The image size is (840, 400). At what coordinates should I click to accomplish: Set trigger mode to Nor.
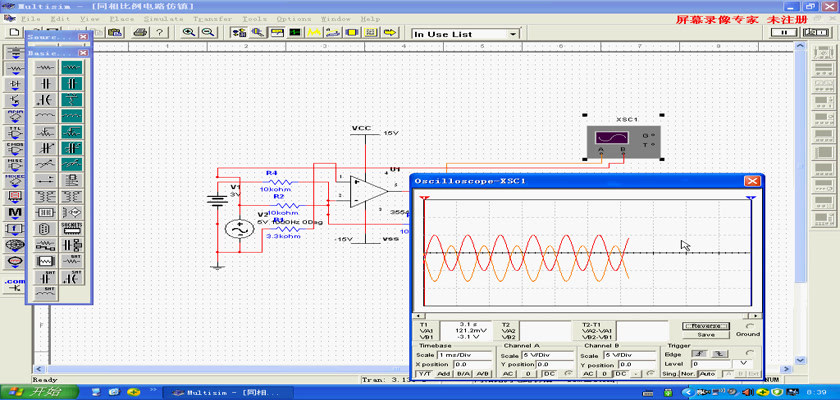pos(688,373)
